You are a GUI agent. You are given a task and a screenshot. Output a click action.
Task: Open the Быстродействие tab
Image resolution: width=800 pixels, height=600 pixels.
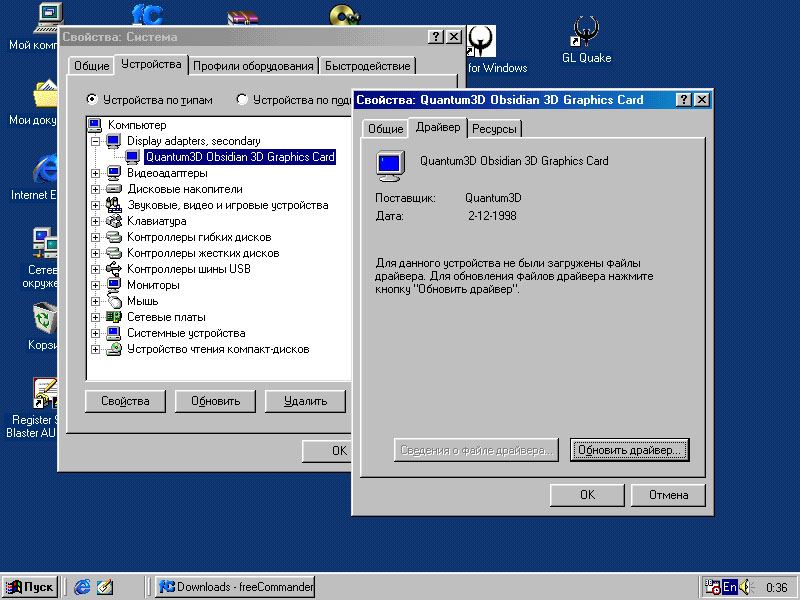(367, 66)
